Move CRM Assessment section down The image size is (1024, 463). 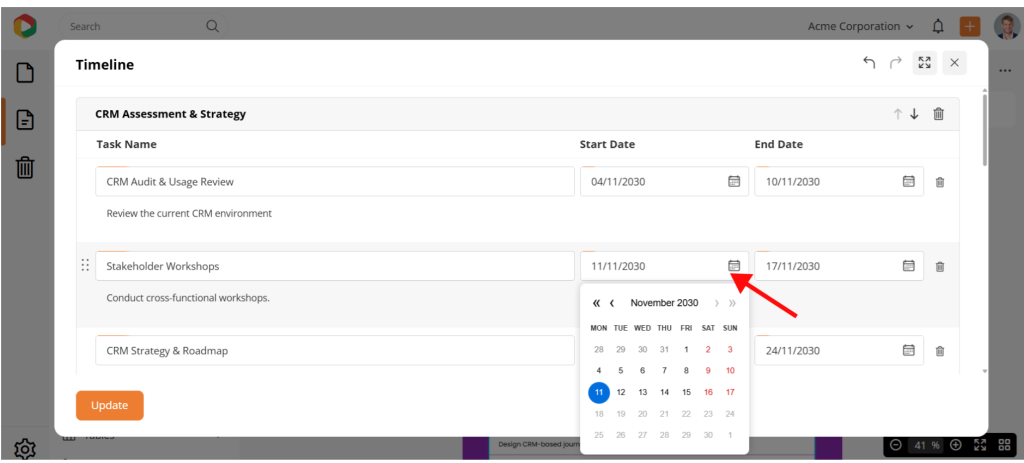[x=914, y=114]
